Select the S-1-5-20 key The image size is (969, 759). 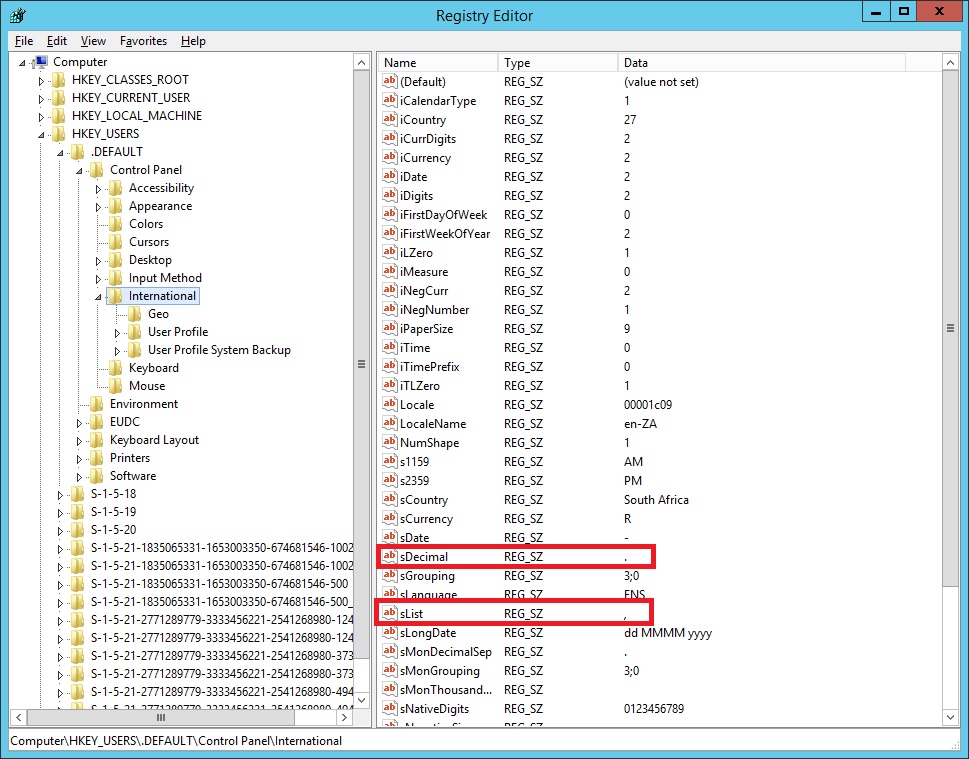(x=113, y=530)
